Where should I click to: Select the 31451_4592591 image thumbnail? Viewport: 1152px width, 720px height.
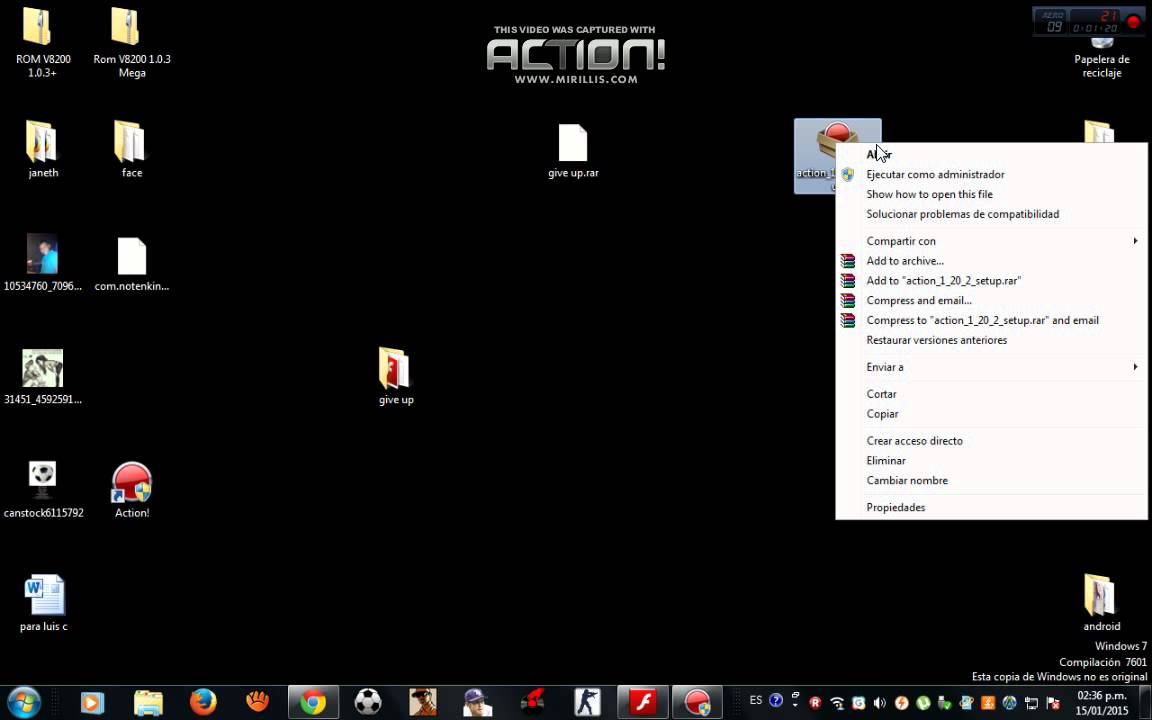tap(43, 368)
